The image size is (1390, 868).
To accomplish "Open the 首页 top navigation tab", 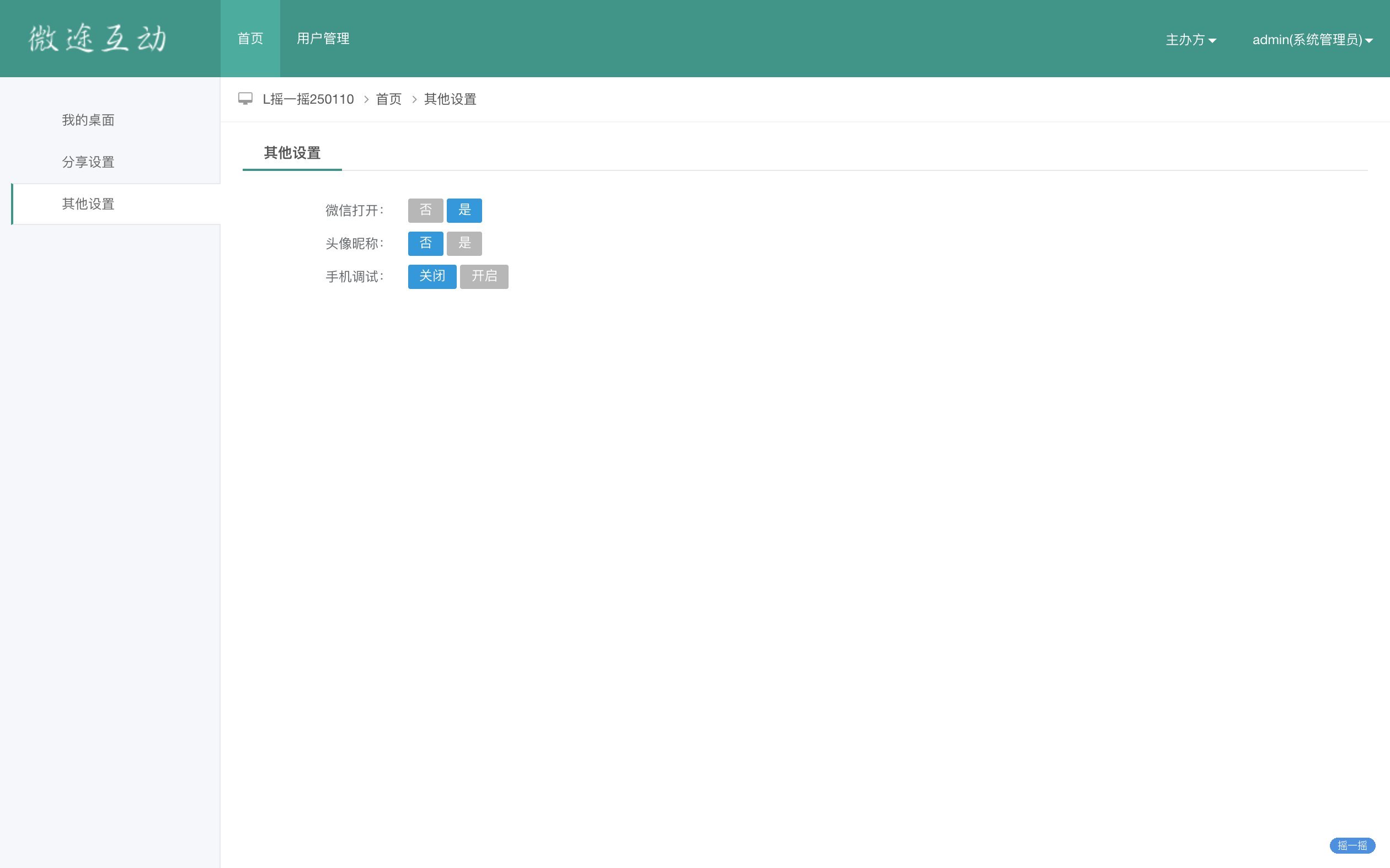I will 250,39.
